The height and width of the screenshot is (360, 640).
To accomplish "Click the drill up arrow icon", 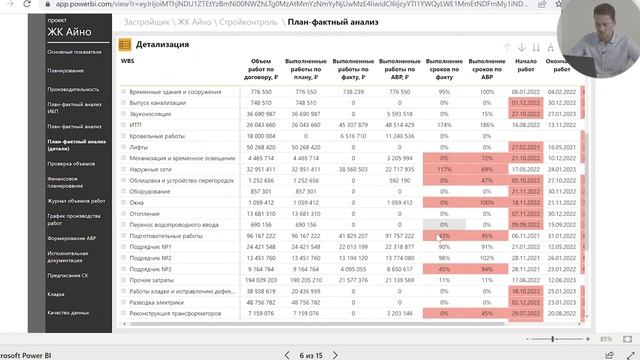I will (x=507, y=48).
